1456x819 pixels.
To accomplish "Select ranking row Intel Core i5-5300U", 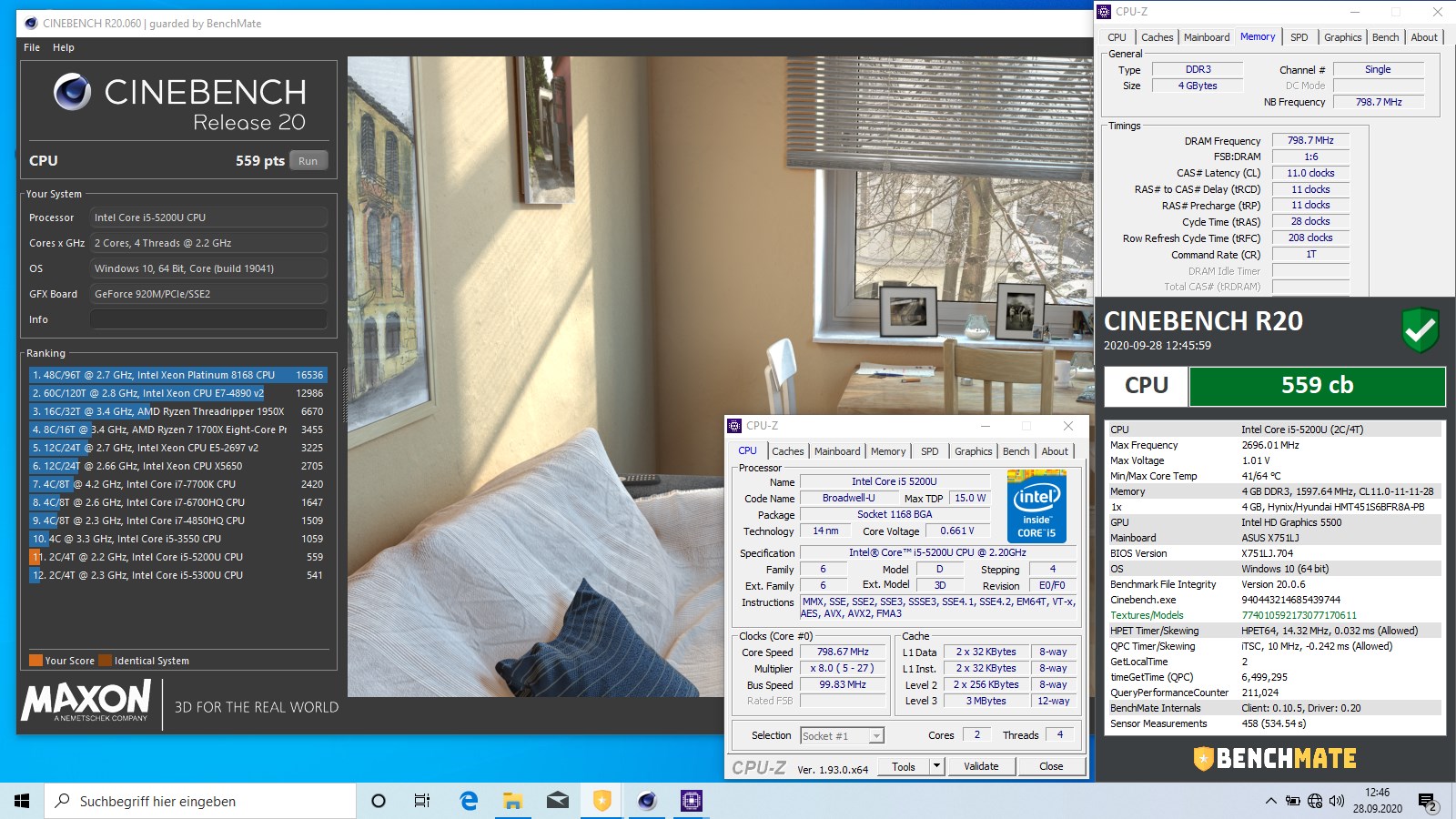I will 177,575.
